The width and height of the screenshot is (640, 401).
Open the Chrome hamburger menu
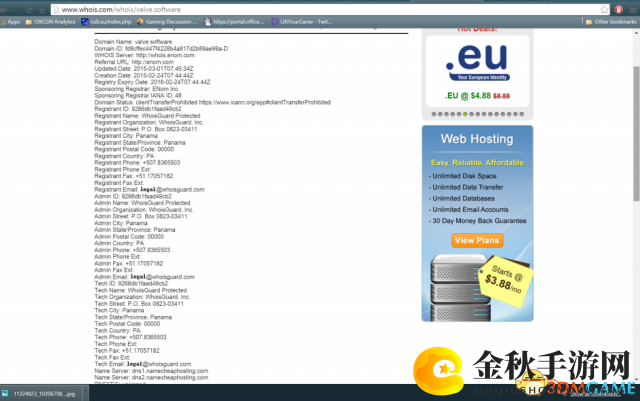pos(633,9)
